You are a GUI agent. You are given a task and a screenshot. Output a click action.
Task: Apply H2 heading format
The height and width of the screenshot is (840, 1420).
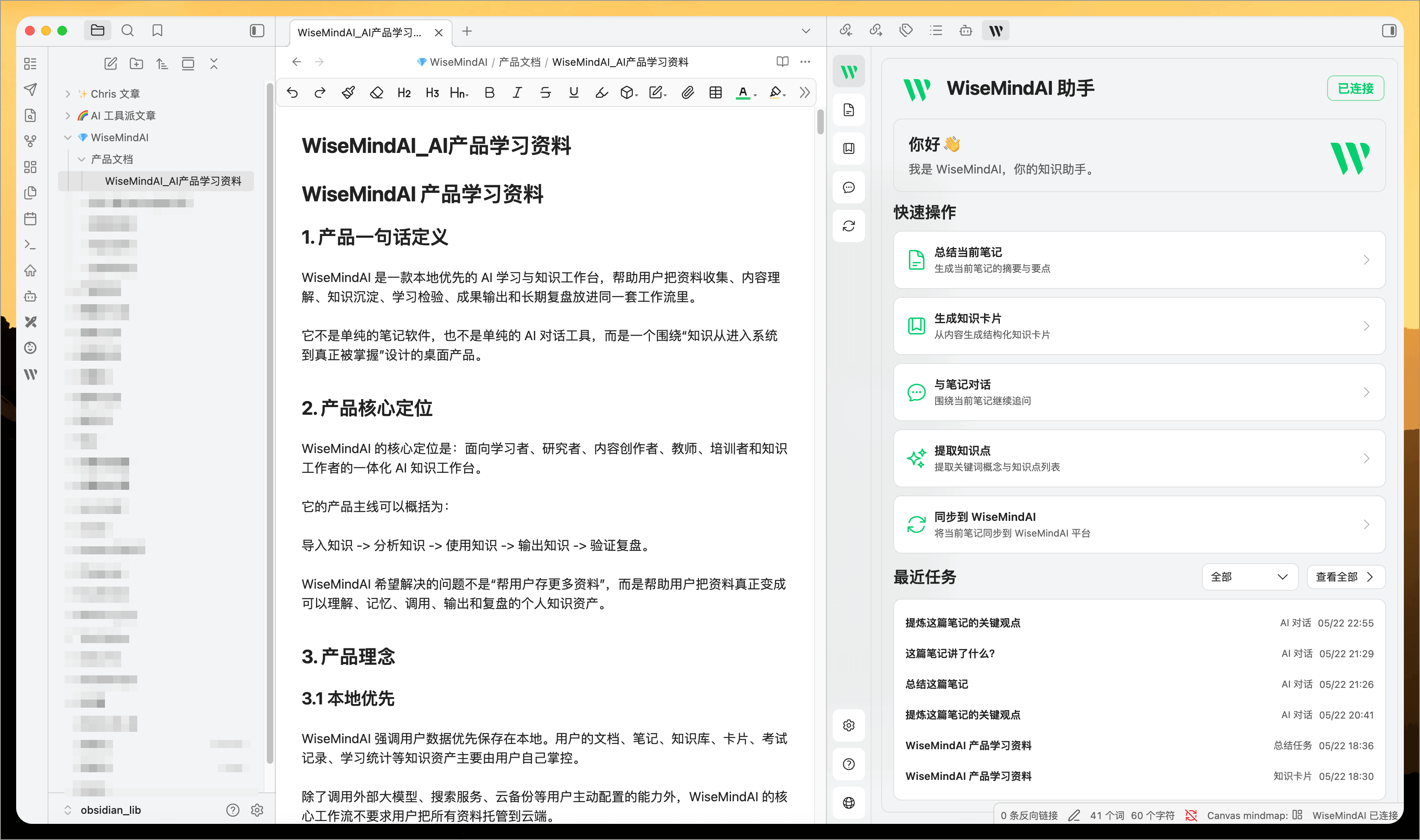tap(404, 92)
